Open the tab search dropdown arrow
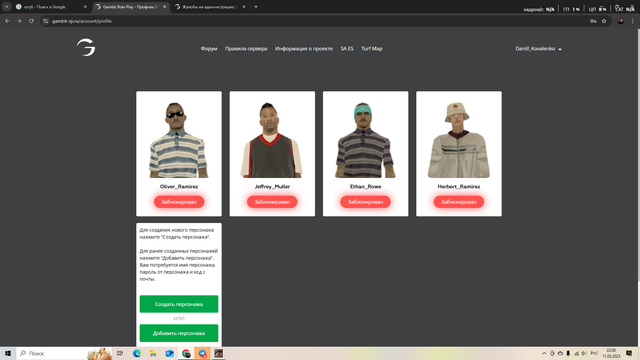 7,7
